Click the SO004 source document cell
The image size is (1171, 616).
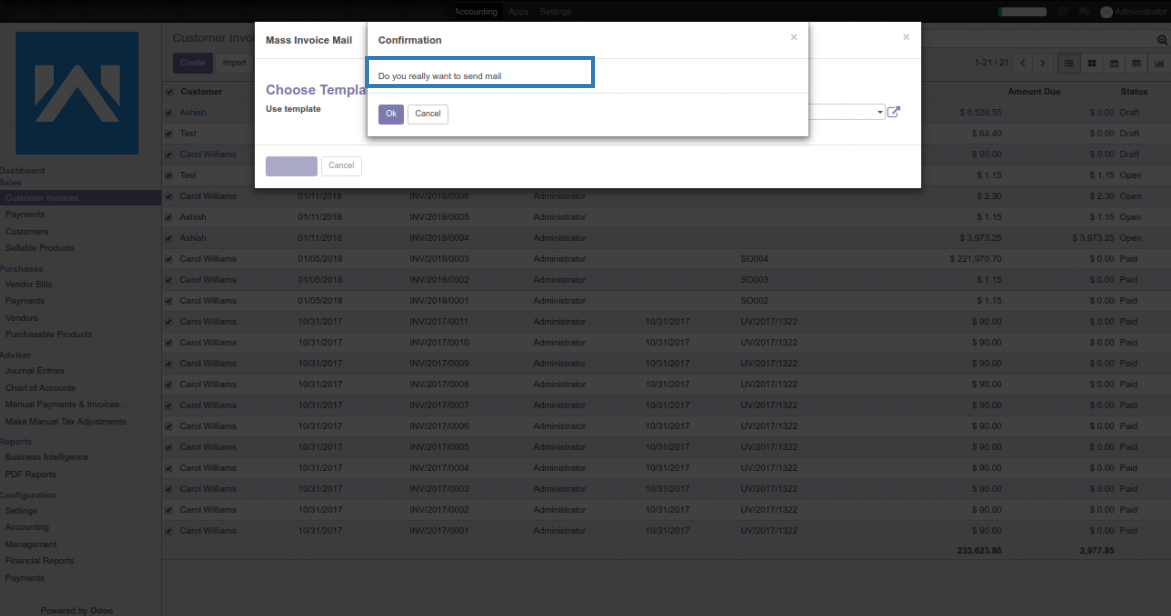(x=754, y=259)
